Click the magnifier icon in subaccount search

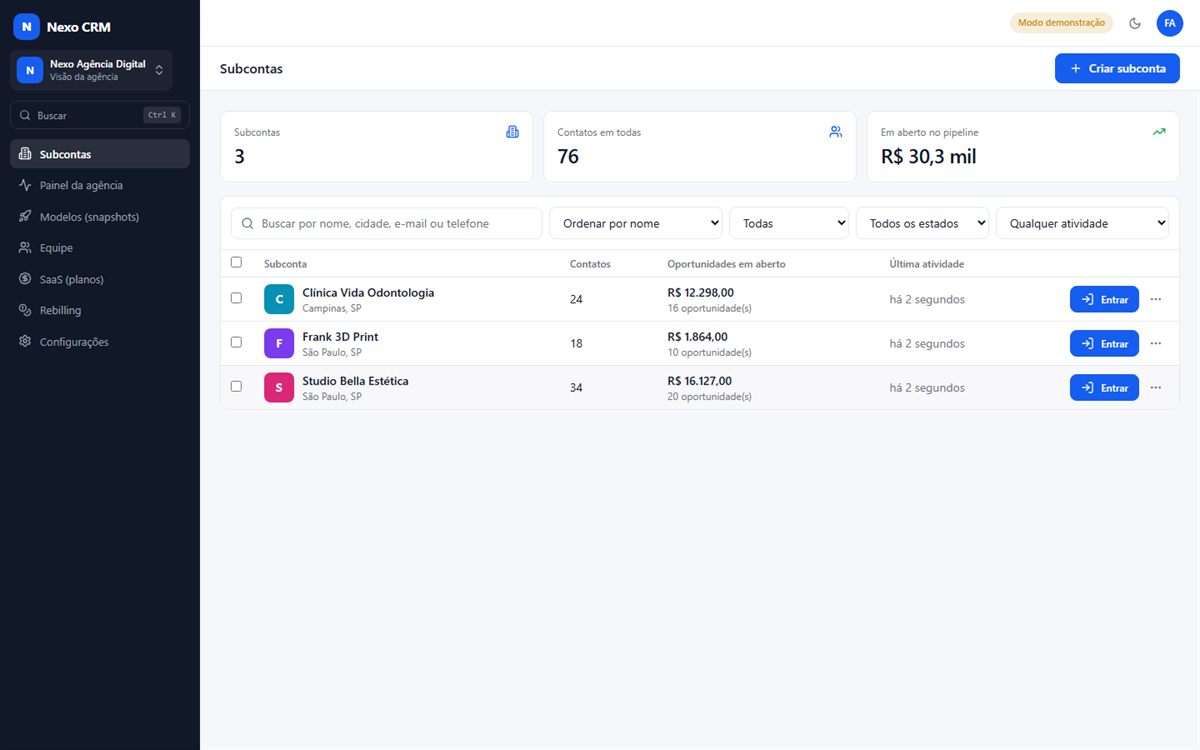[x=248, y=223]
